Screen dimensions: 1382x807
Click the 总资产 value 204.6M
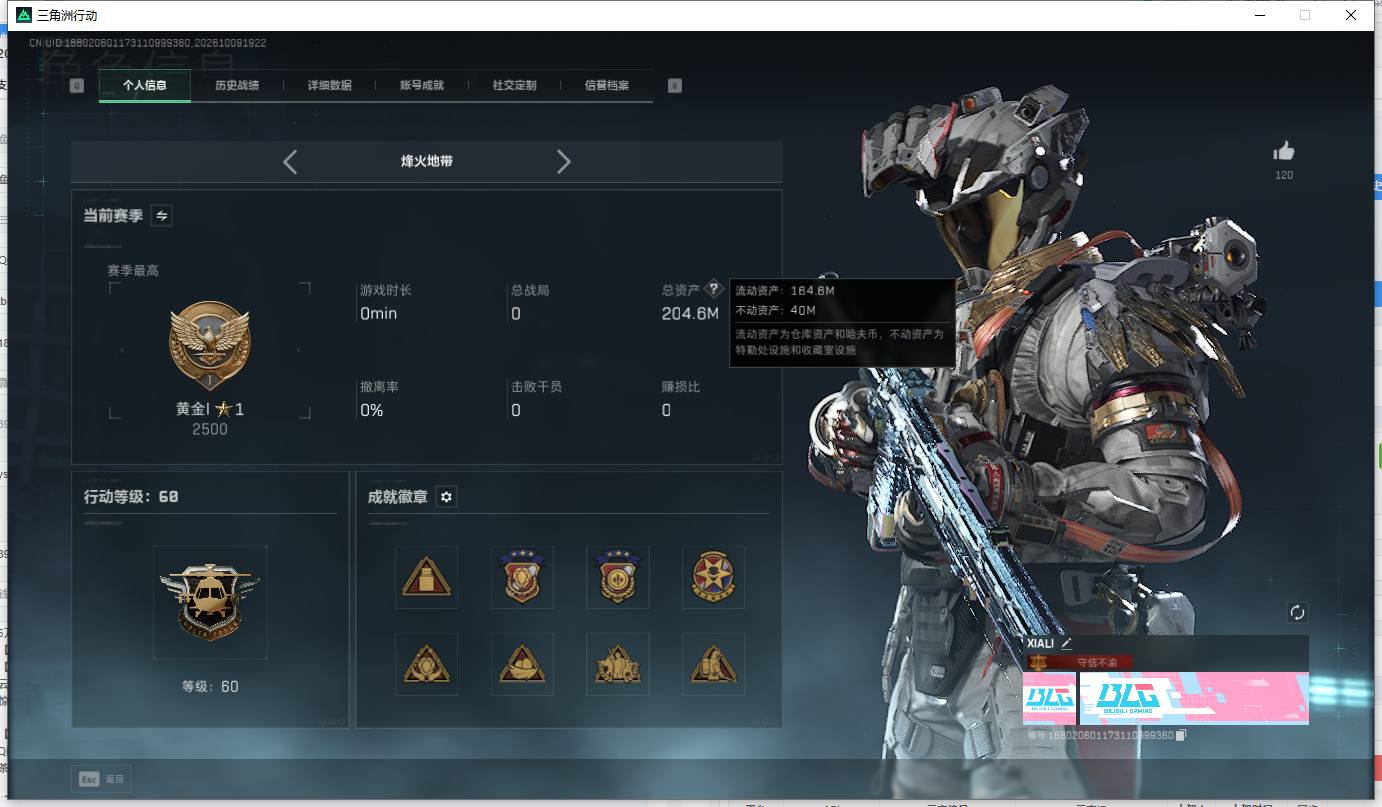pos(690,314)
